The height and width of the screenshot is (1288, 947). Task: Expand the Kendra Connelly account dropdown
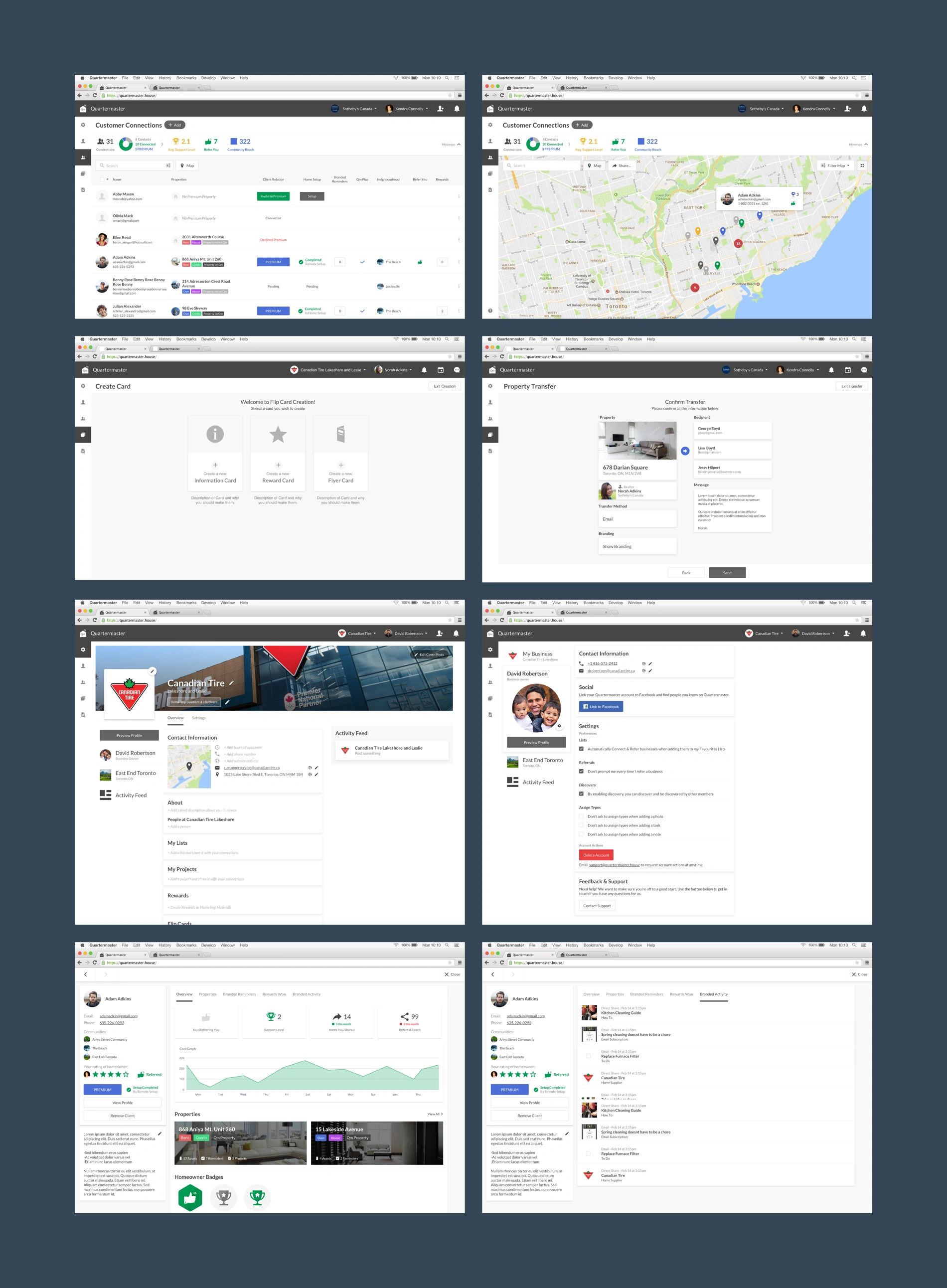pos(408,109)
